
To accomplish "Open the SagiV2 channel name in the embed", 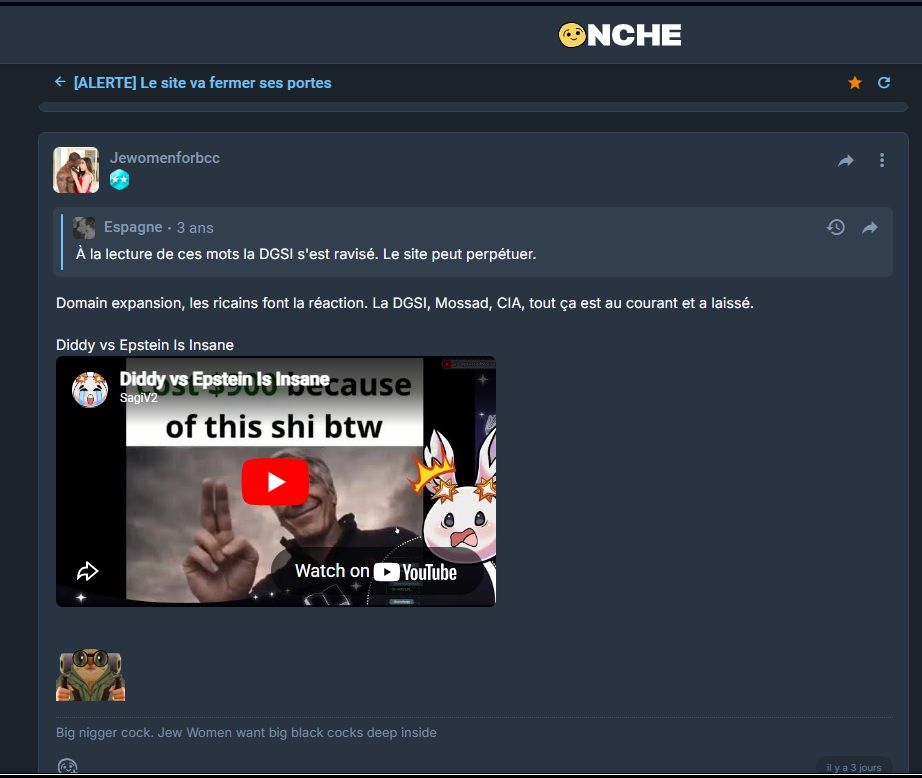I will [139, 398].
